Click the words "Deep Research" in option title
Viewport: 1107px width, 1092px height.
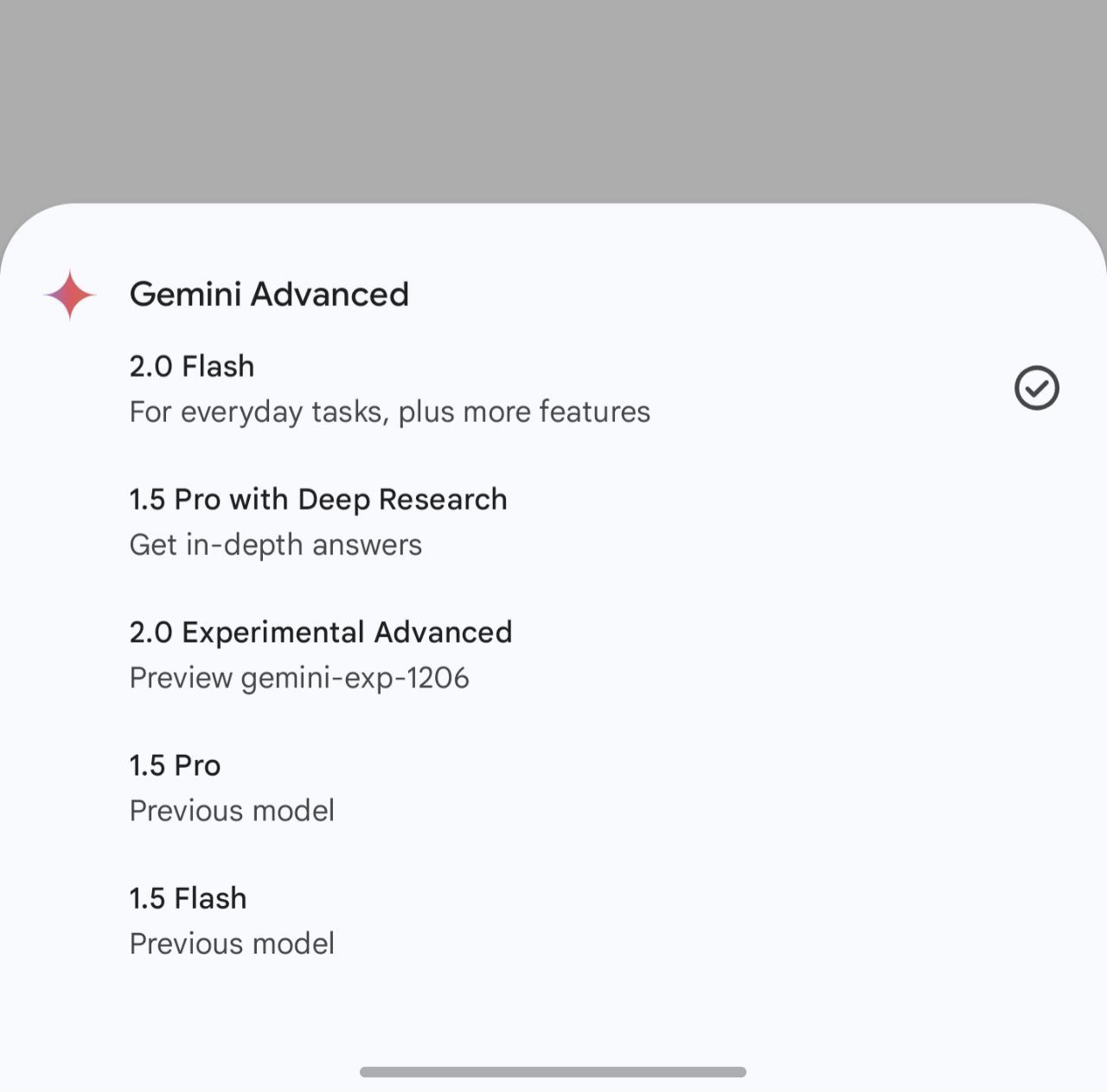(402, 500)
